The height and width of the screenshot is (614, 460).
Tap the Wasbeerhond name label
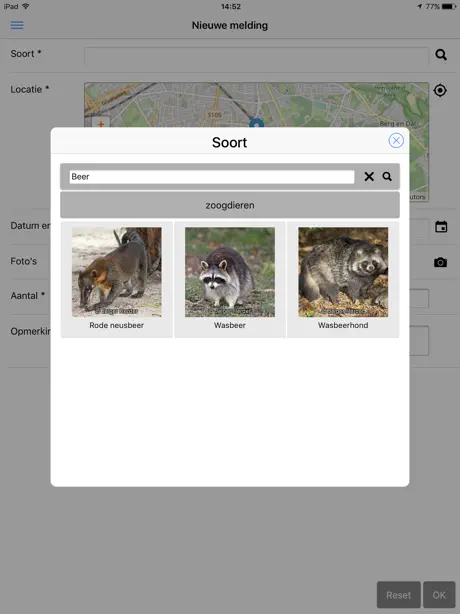[x=343, y=325]
